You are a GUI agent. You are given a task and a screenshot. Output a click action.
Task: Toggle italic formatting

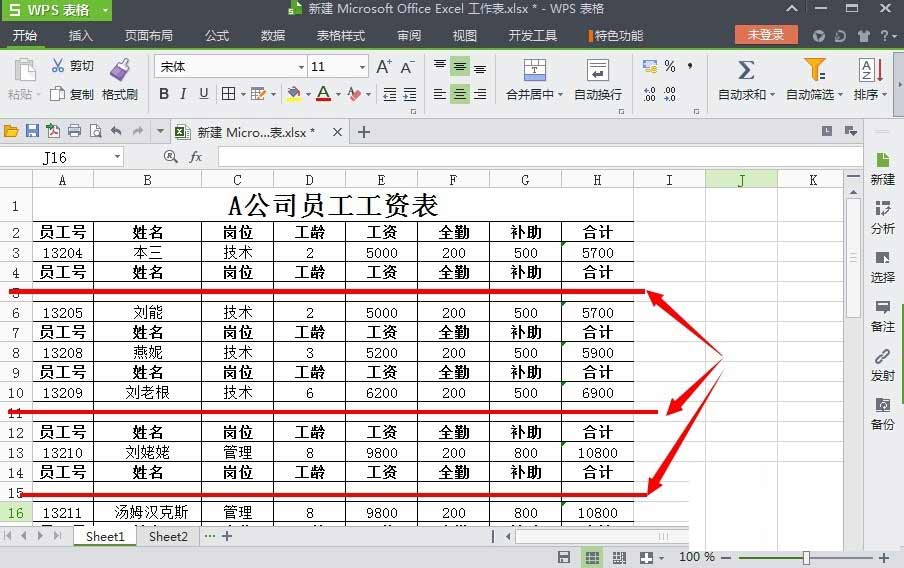click(183, 94)
